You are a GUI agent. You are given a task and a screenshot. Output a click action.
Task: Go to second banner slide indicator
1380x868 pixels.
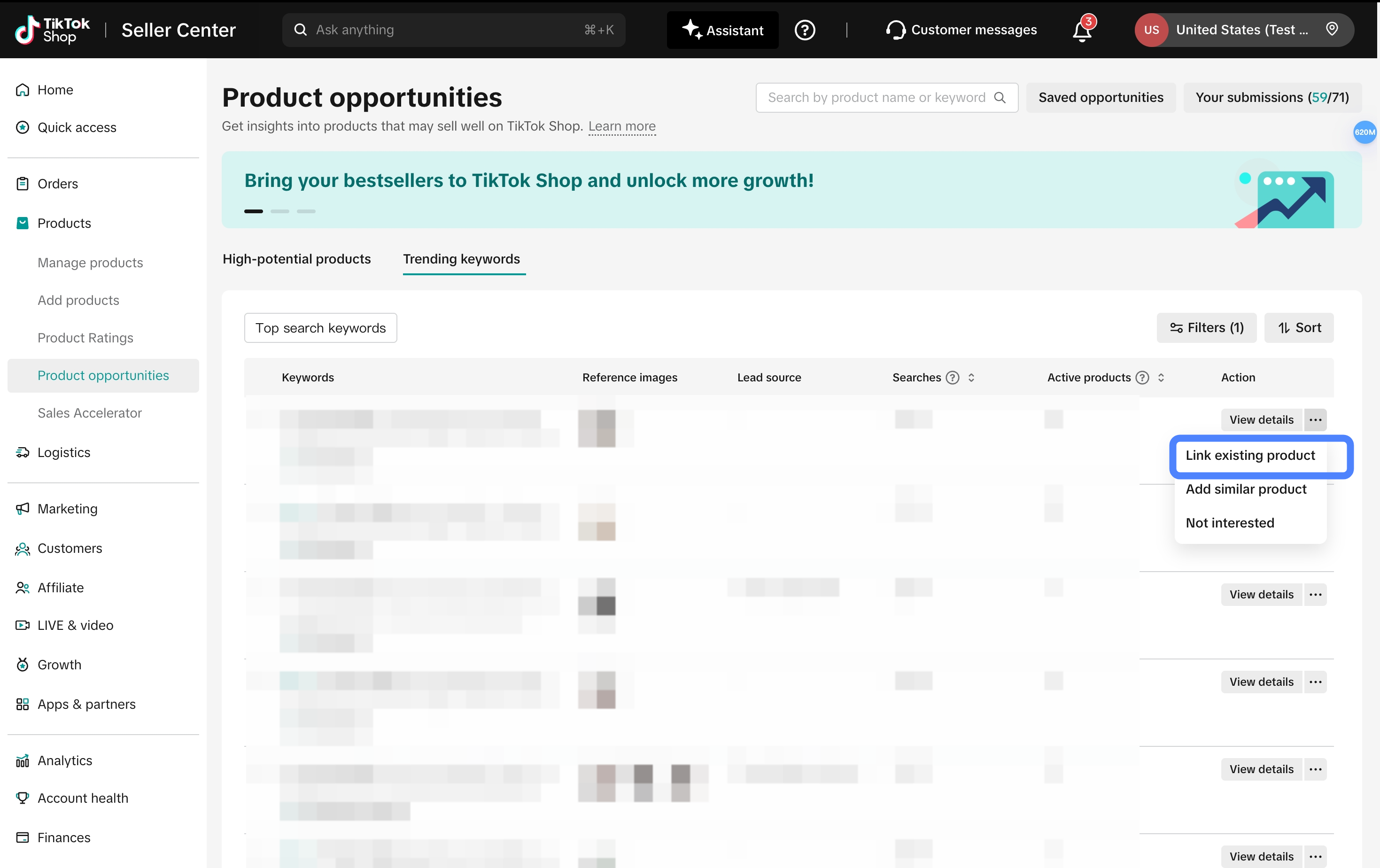279,211
